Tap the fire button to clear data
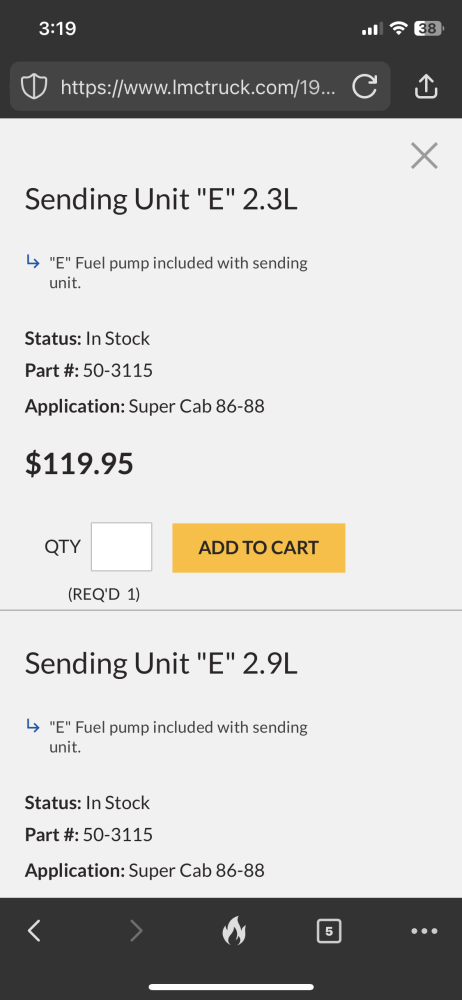The height and width of the screenshot is (1000, 462). pos(233,931)
